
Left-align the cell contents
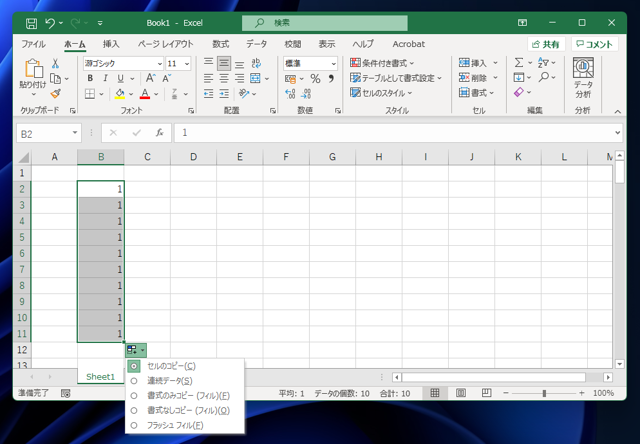(209, 78)
